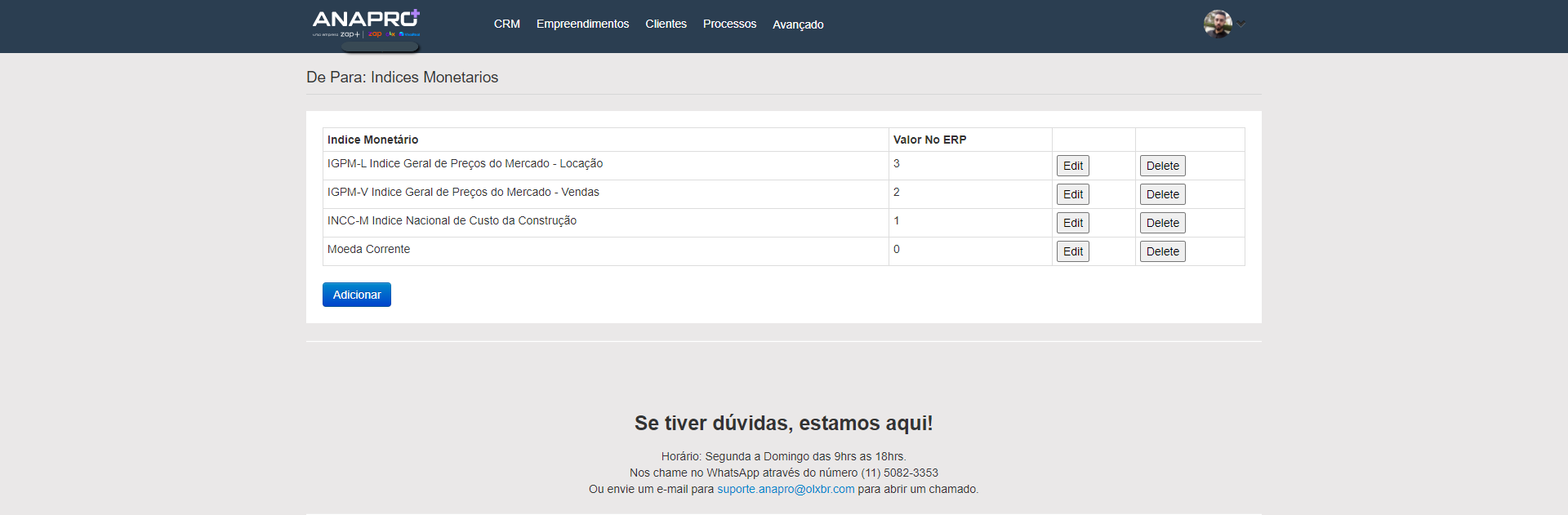The width and height of the screenshot is (1568, 515).
Task: Go to the Avançado menu
Action: [798, 24]
